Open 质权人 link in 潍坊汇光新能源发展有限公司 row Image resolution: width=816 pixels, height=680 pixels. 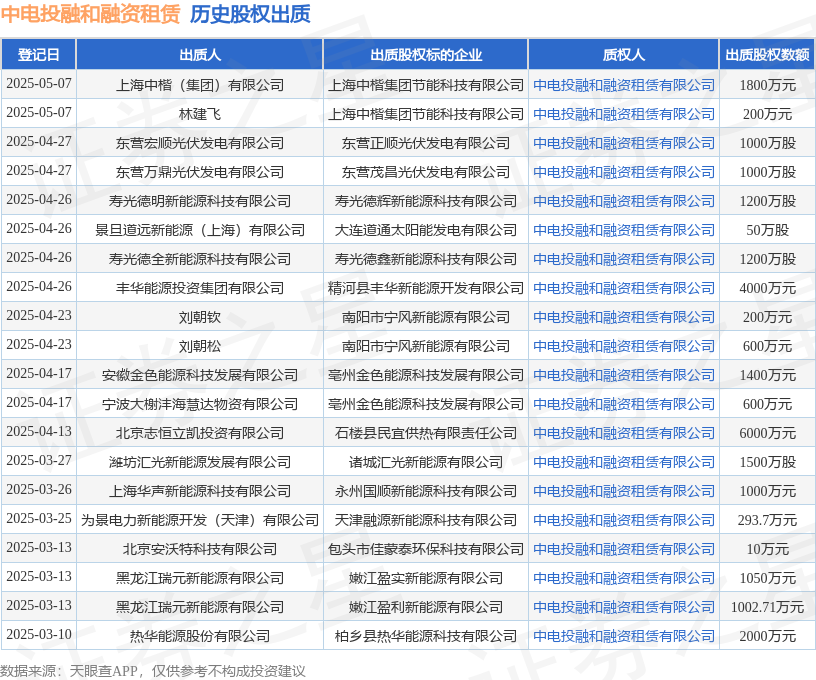click(x=623, y=462)
